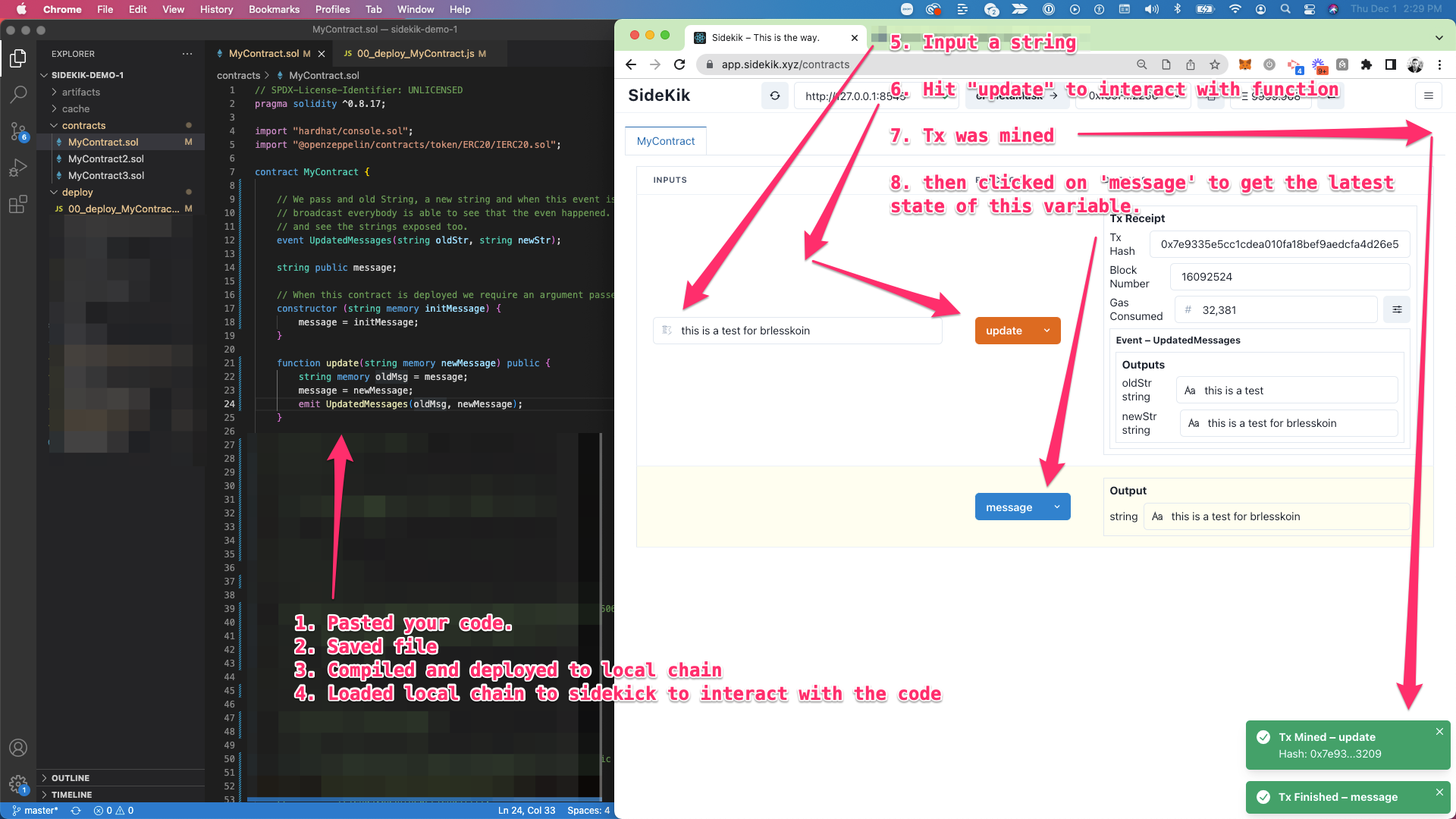
Task: Open the Extensions view icon
Action: click(x=18, y=204)
